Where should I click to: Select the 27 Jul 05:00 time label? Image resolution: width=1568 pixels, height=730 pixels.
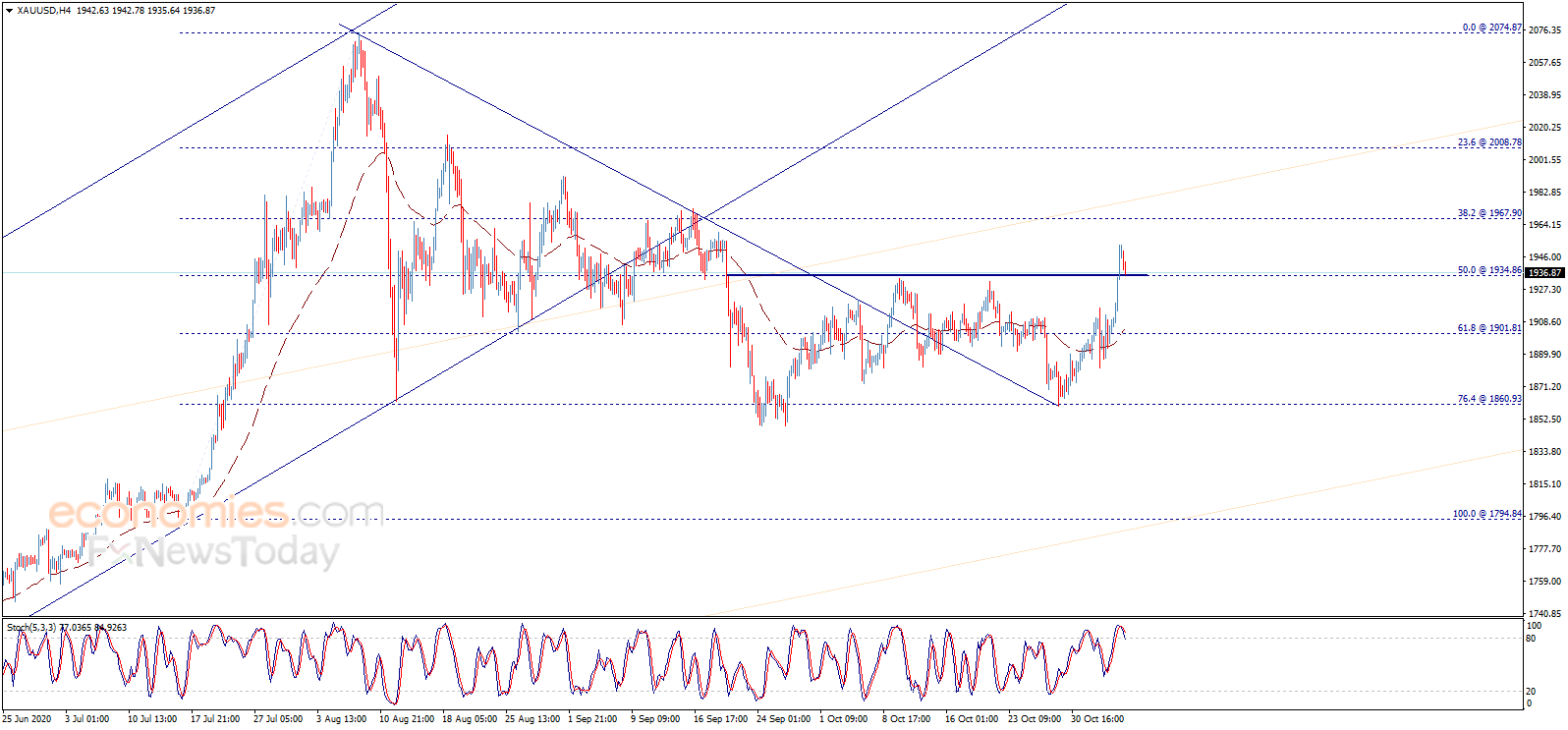[278, 719]
